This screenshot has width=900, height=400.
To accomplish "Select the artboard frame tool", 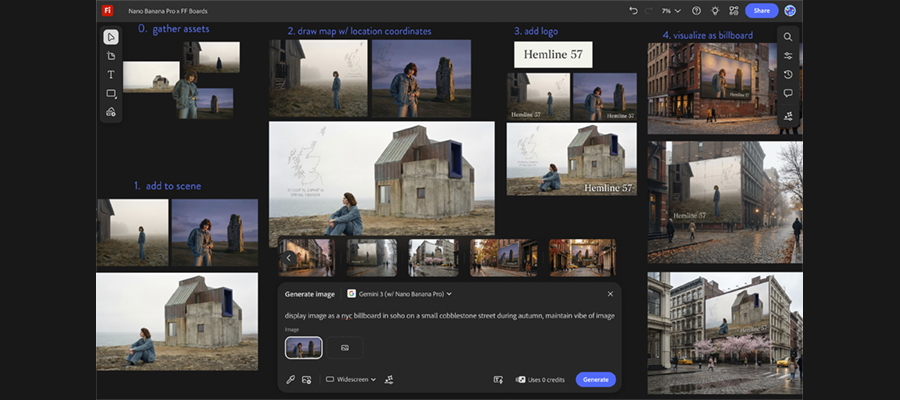I will pos(111,56).
